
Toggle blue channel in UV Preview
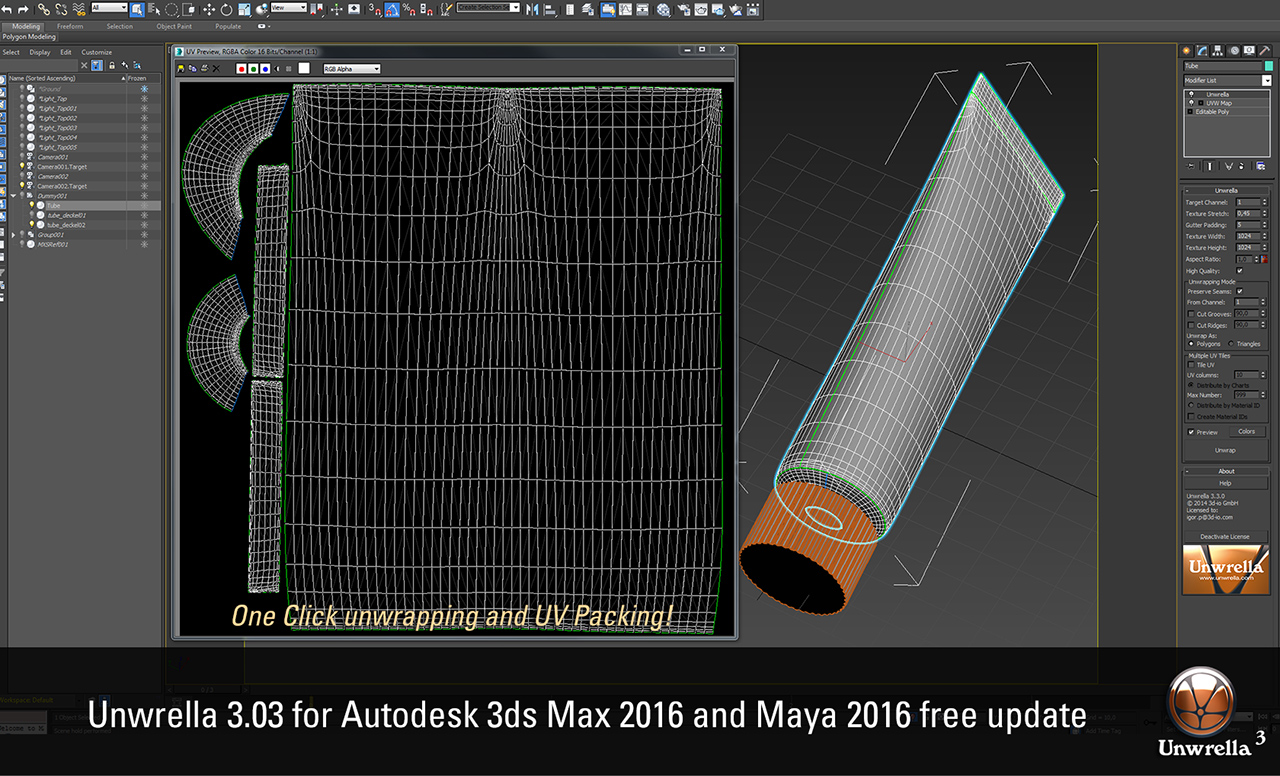coord(265,69)
